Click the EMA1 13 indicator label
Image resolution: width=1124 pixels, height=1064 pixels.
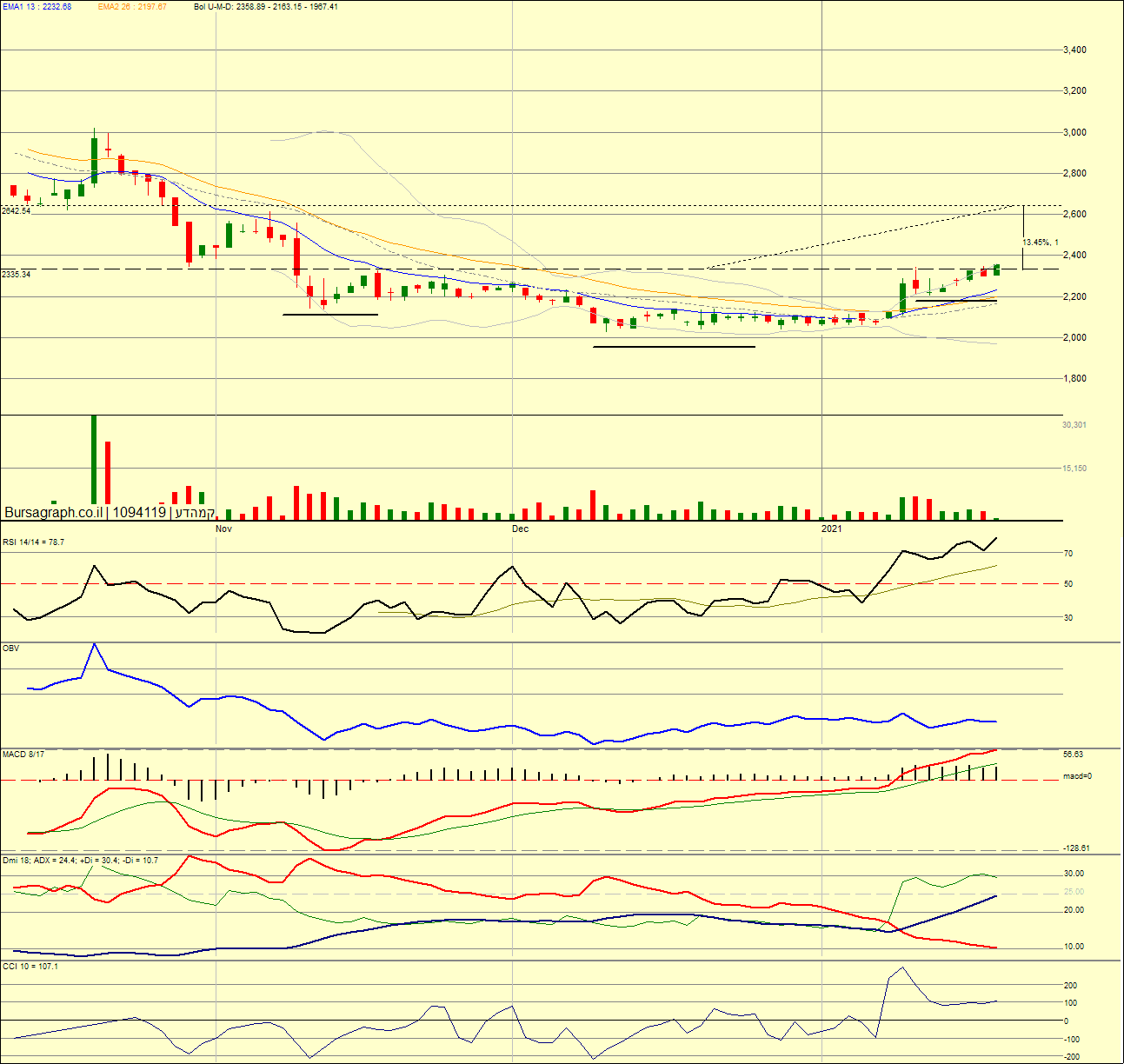(x=37, y=7)
